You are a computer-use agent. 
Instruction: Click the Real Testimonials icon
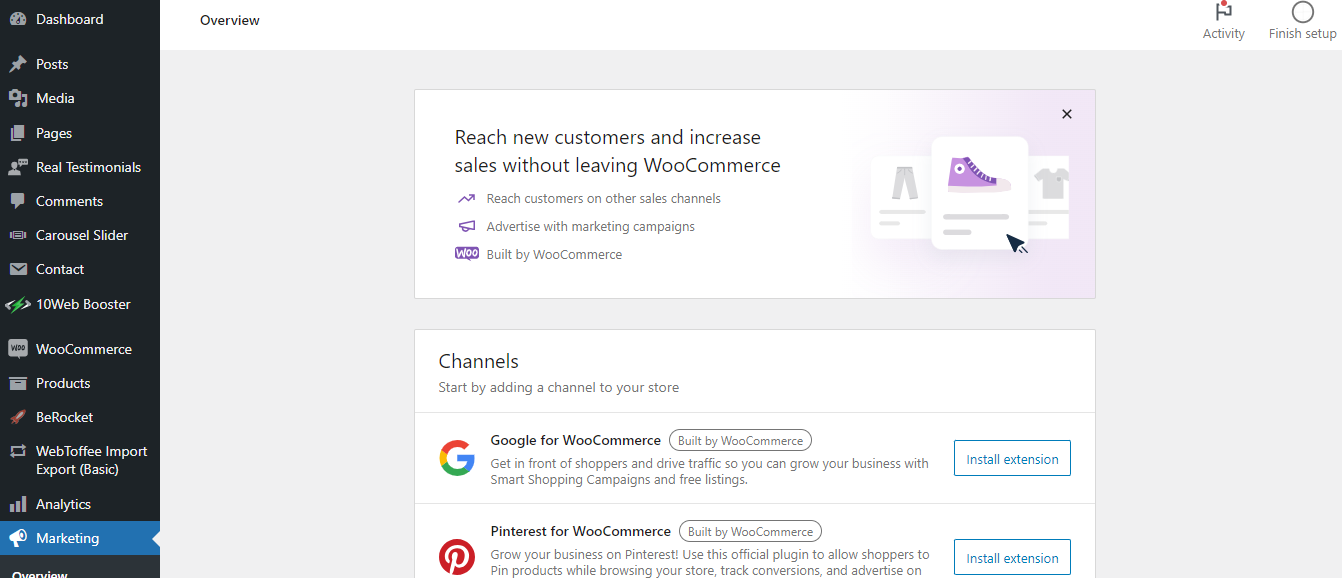click(x=18, y=167)
